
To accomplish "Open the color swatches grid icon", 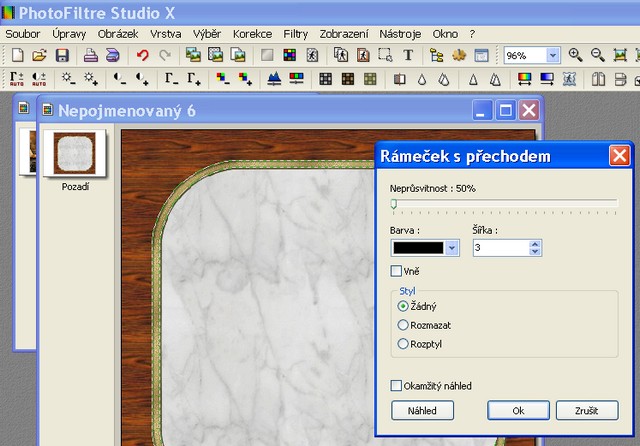I will (290, 55).
